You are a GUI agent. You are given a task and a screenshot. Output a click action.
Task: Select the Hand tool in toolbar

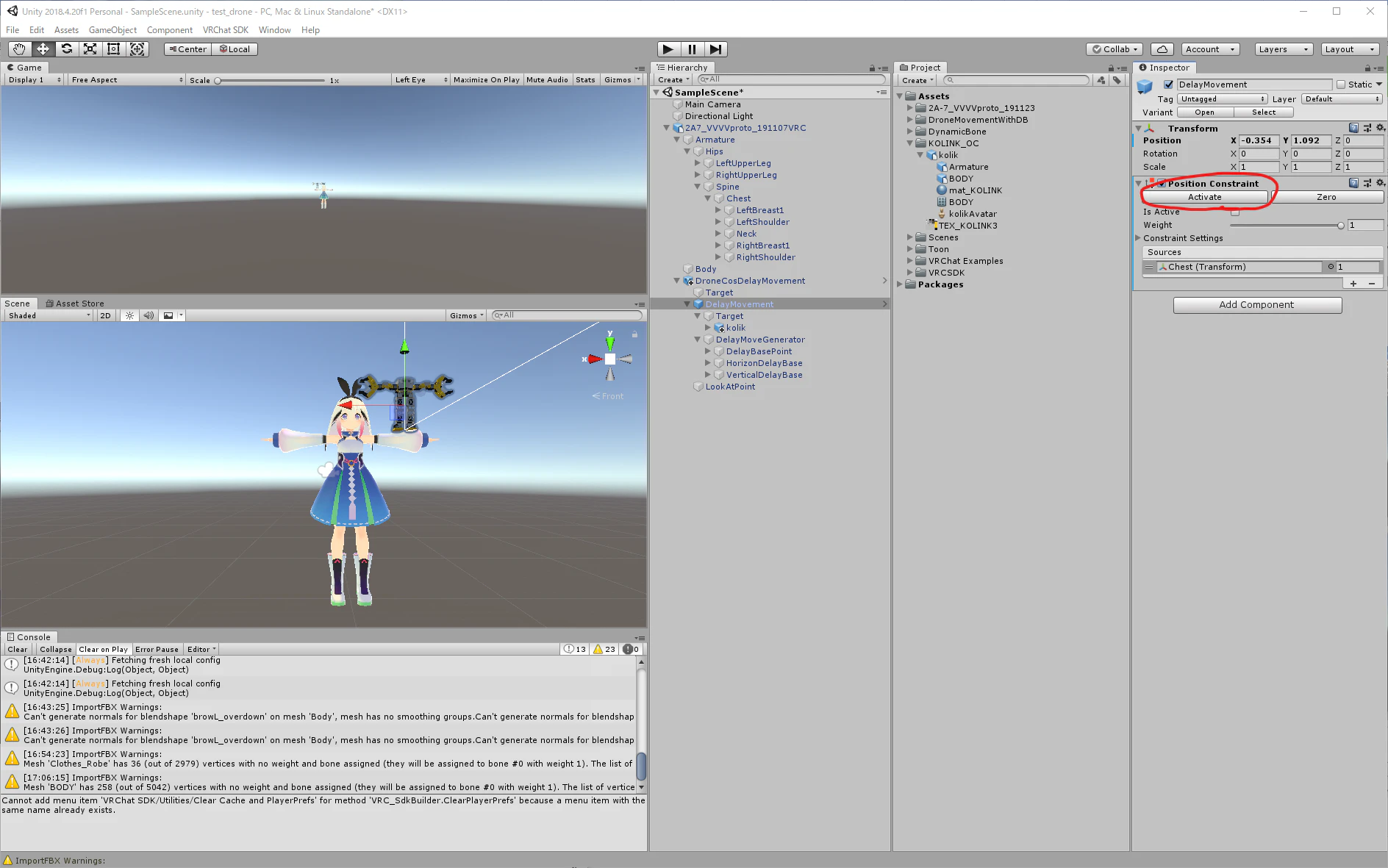tap(19, 49)
